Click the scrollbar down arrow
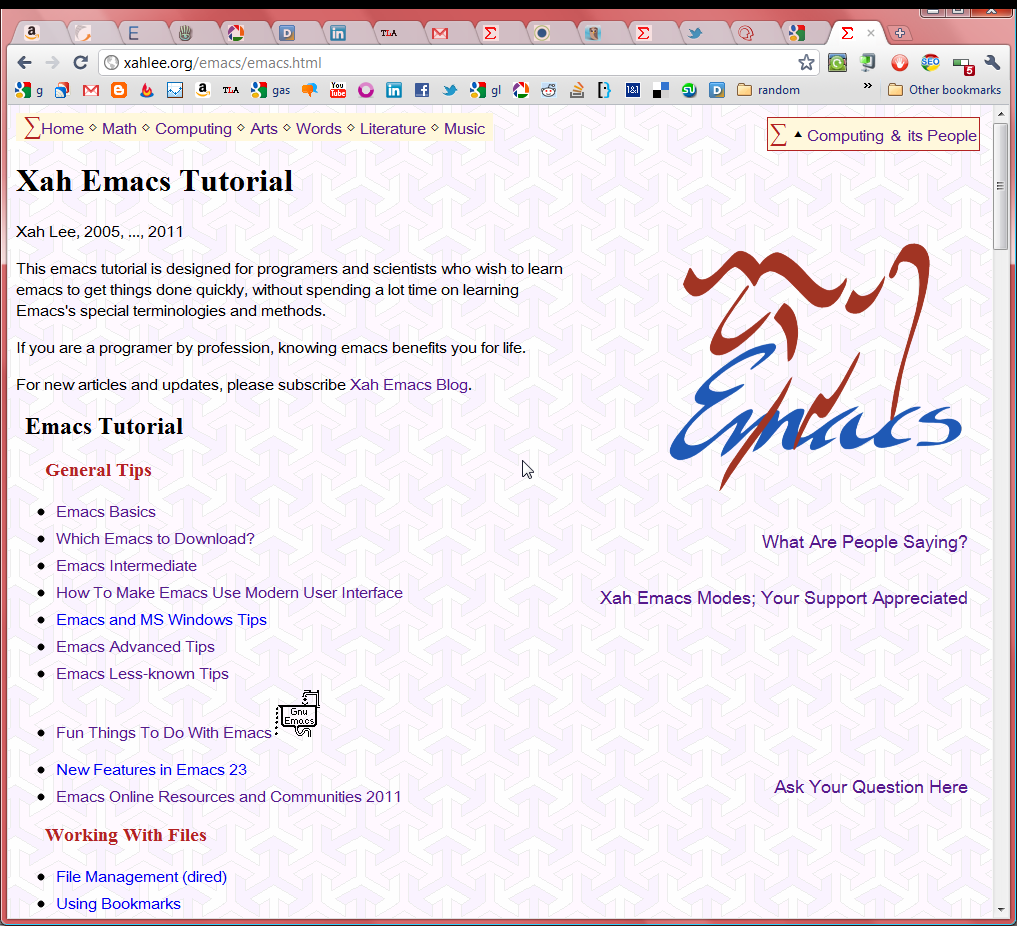Image resolution: width=1017 pixels, height=926 pixels. click(x=1001, y=910)
